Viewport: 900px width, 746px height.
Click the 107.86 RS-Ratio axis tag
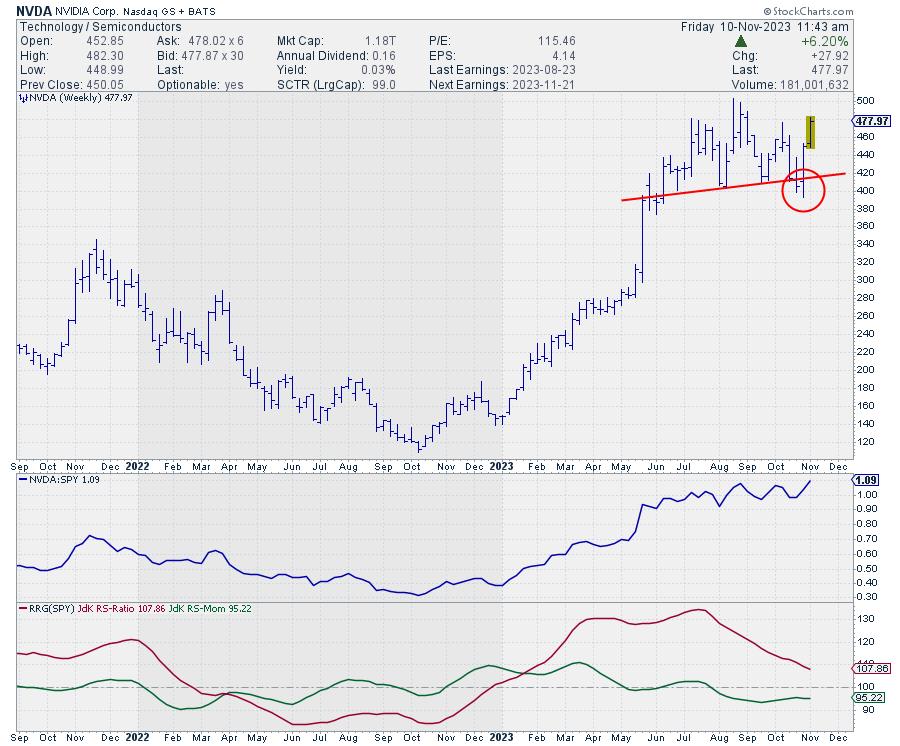click(x=868, y=668)
